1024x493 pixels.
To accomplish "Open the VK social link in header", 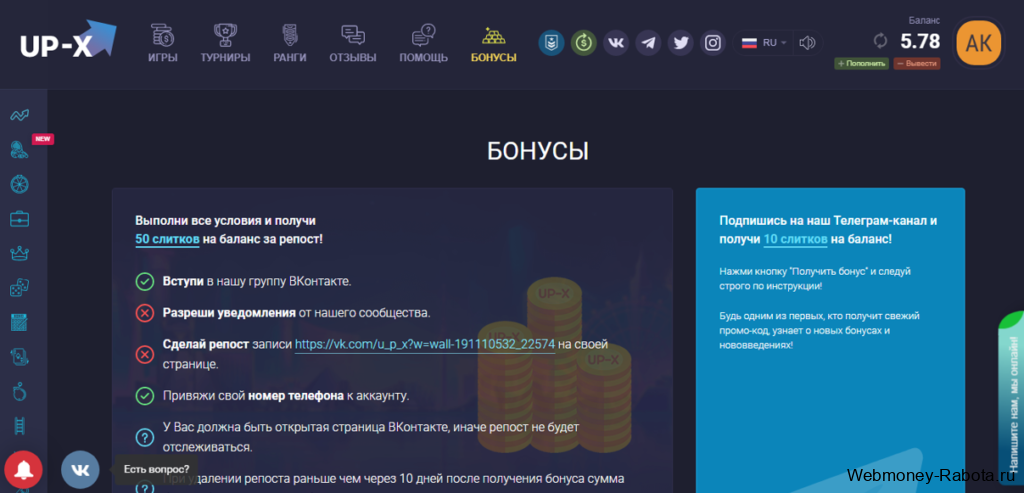I will pyautogui.click(x=616, y=43).
